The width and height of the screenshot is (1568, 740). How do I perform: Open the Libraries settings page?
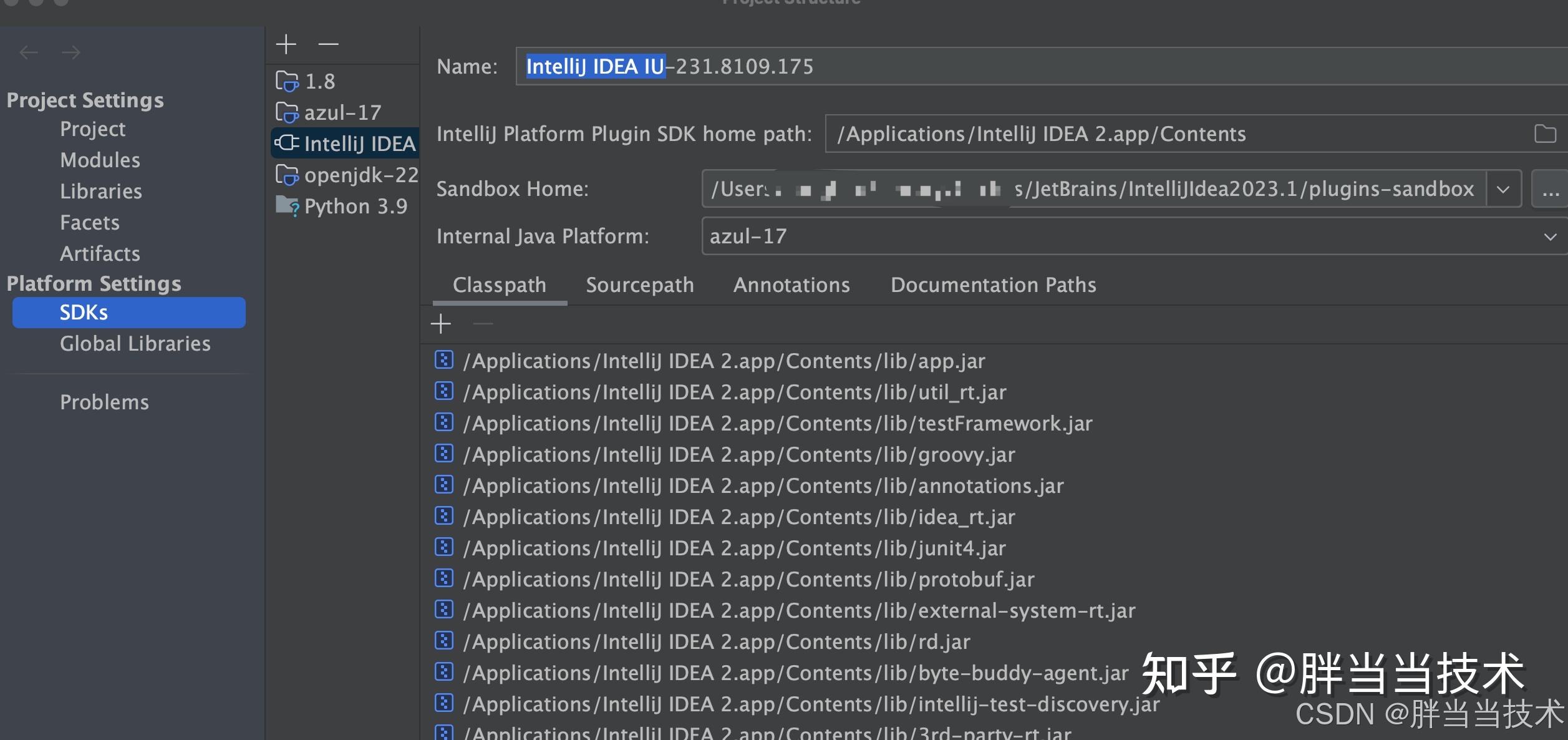[101, 192]
